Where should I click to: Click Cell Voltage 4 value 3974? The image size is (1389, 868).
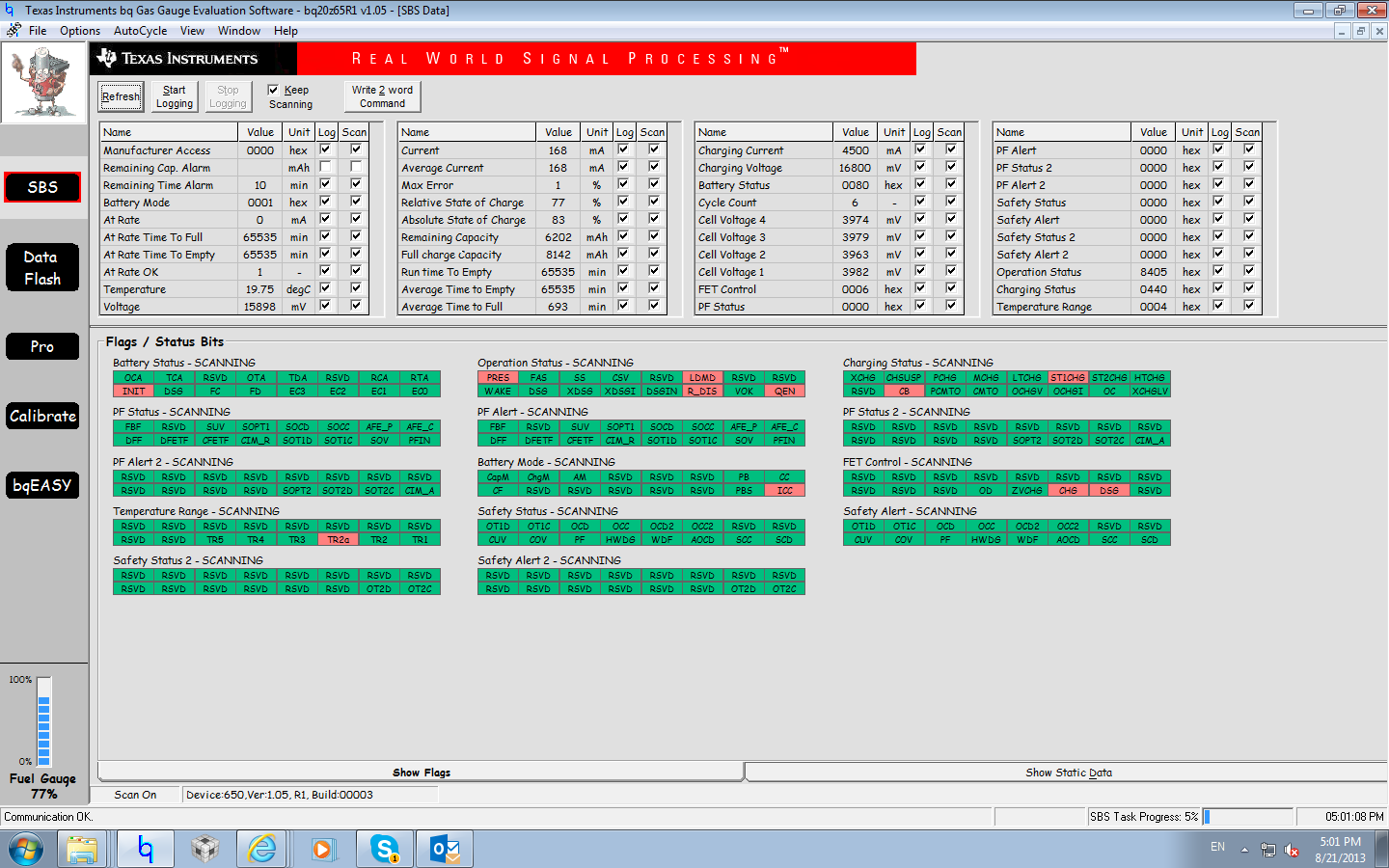[x=855, y=220]
